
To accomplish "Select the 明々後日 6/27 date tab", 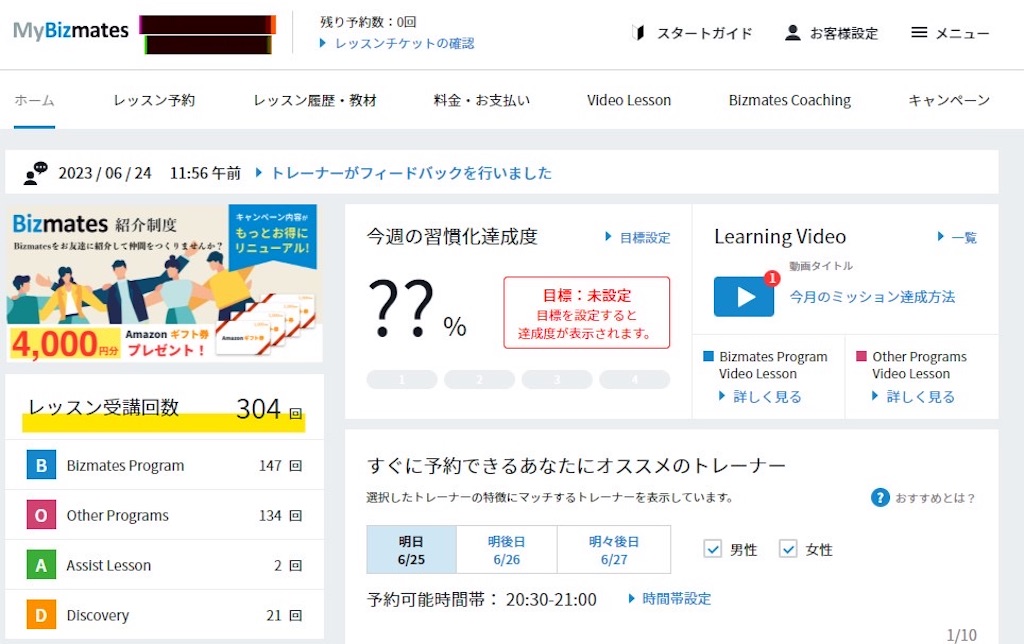I will (614, 550).
